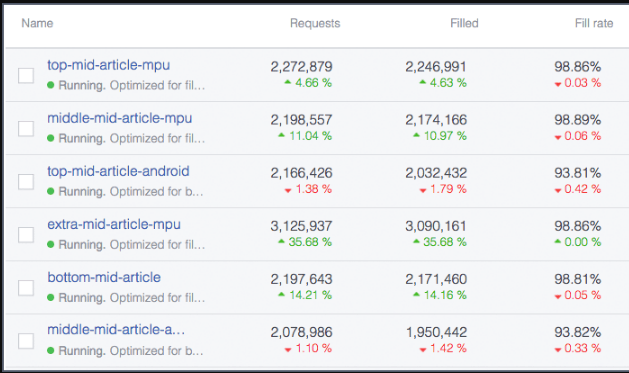Click the green running status dot for middle-mid-article-mpu
Viewport: 629px width, 373px height.
[51, 138]
